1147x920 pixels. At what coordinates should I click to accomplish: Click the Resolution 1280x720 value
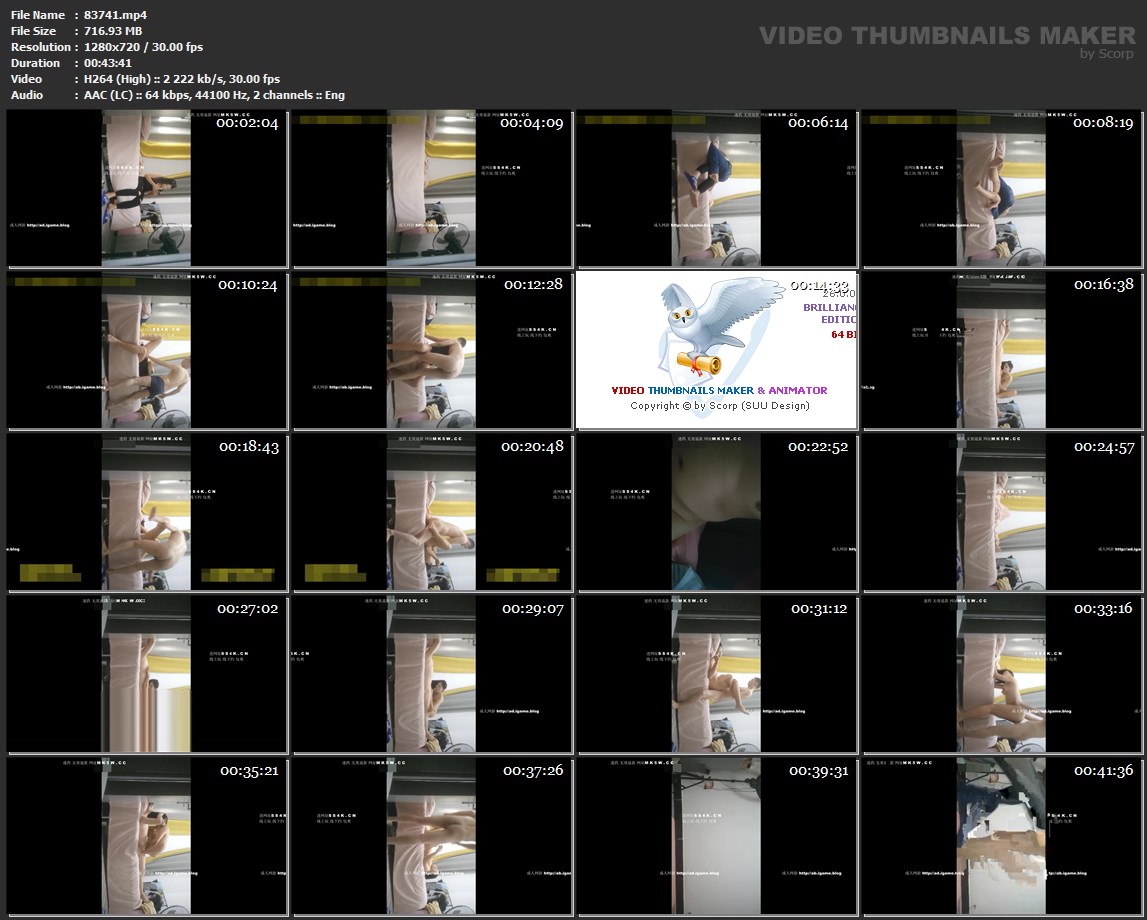click(139, 47)
